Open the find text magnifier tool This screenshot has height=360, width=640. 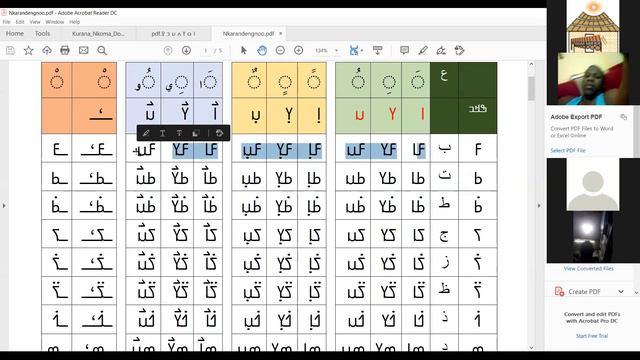coord(102,51)
